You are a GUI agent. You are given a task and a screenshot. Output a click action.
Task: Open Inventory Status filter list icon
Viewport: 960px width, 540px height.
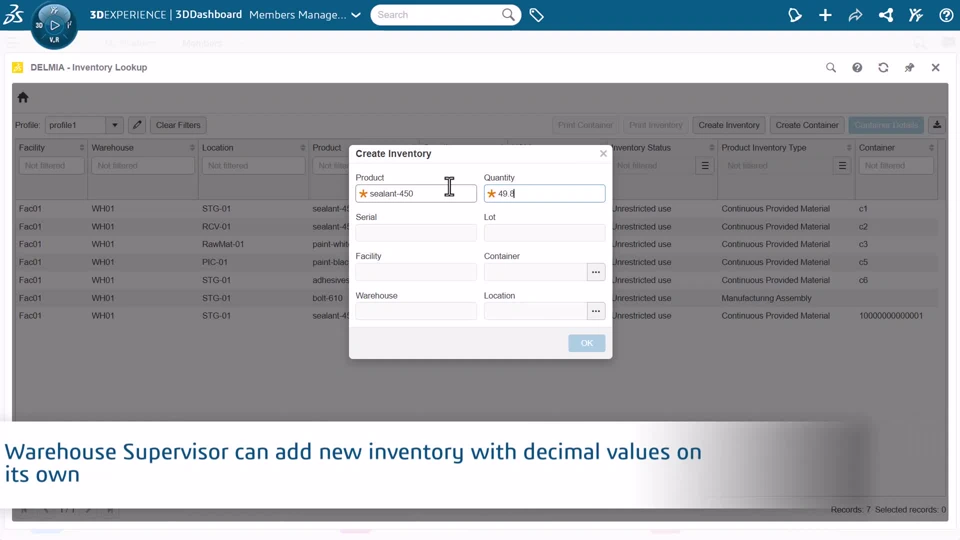coord(705,165)
